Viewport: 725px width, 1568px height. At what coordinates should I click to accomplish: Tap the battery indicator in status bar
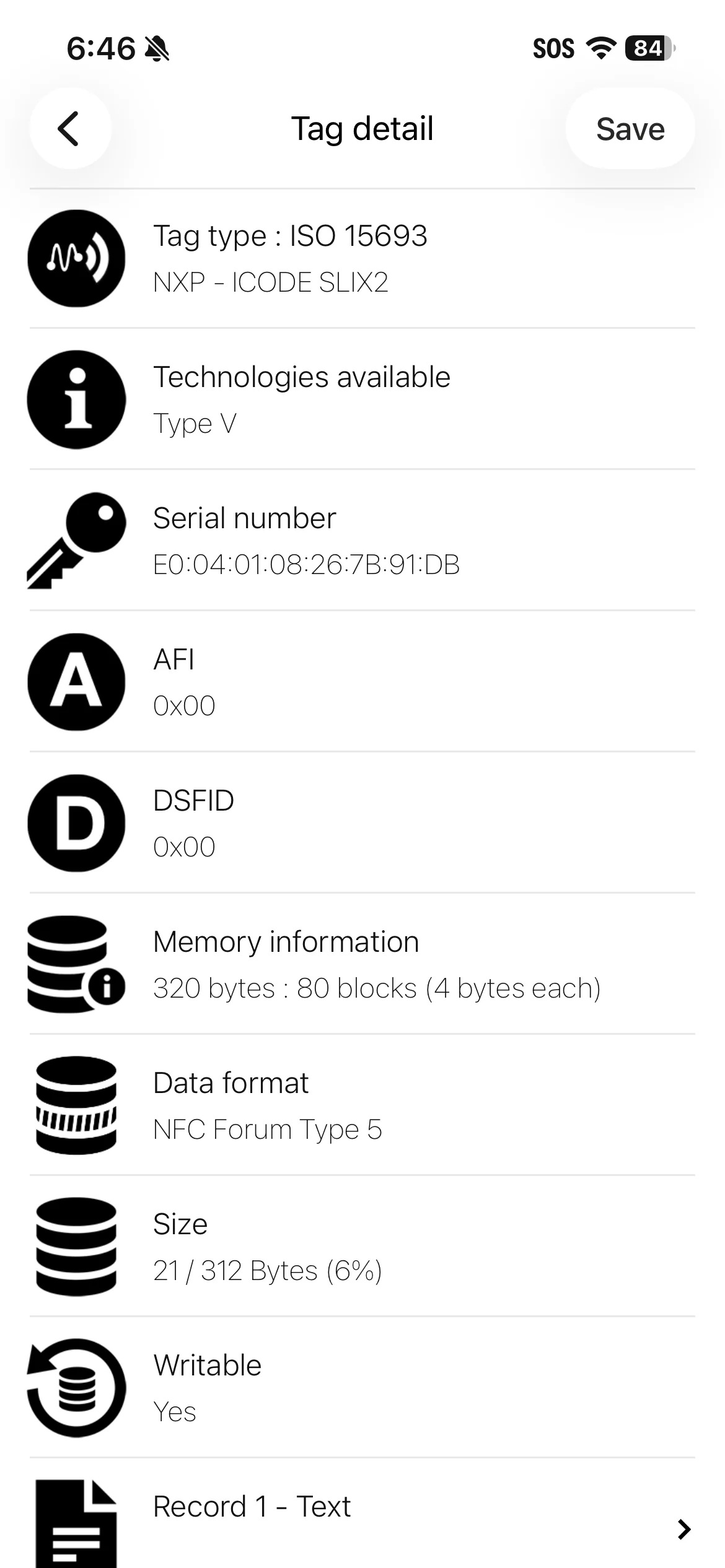(650, 48)
